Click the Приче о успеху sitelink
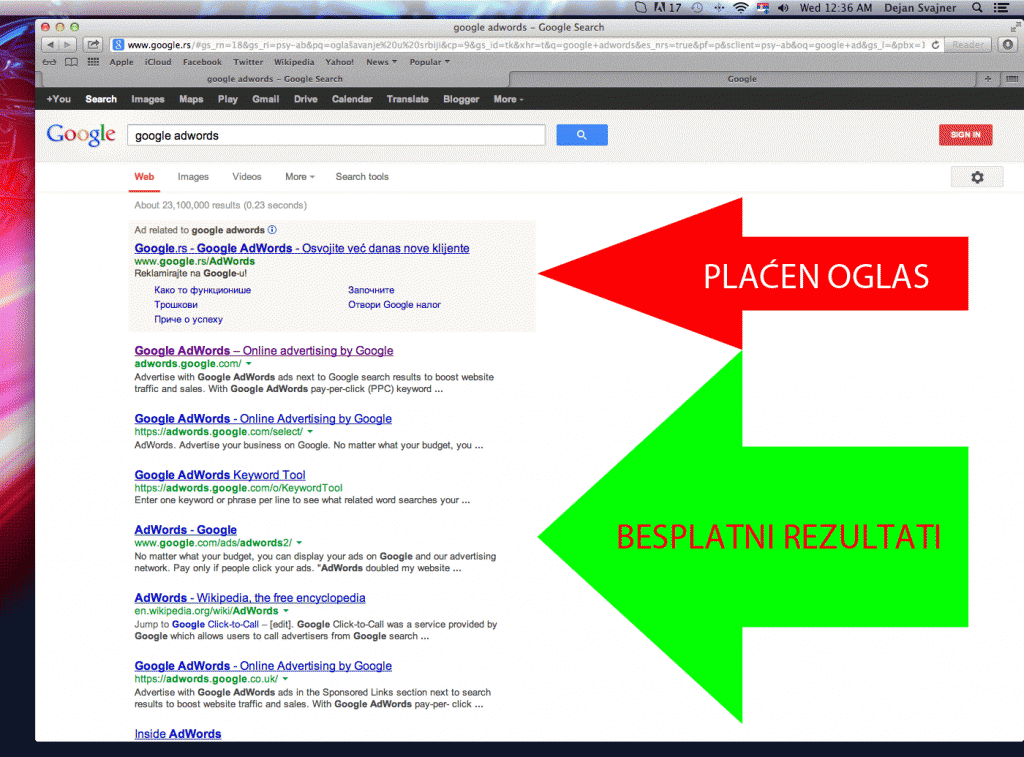 pos(189,319)
